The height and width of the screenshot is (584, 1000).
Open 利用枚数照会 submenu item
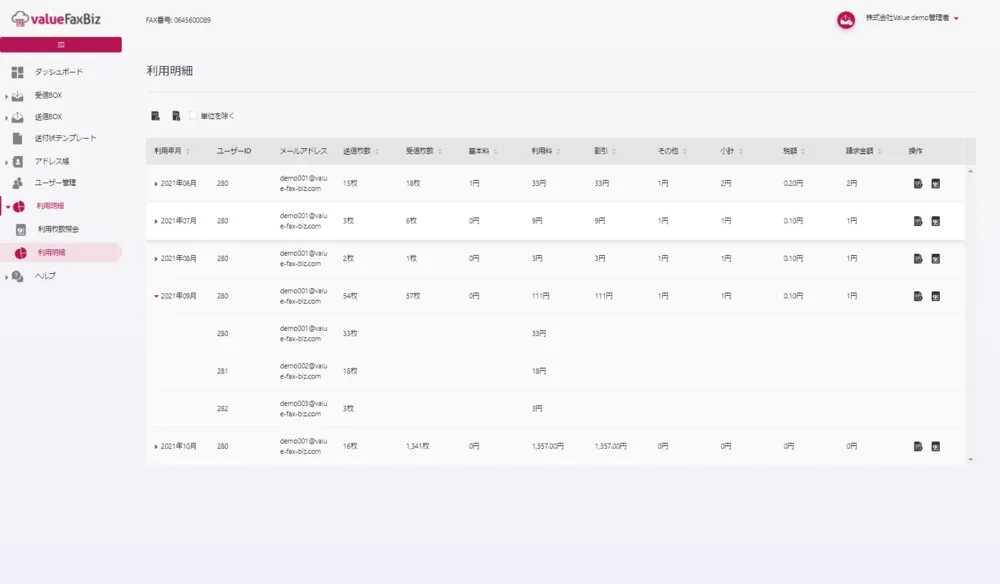click(x=58, y=230)
